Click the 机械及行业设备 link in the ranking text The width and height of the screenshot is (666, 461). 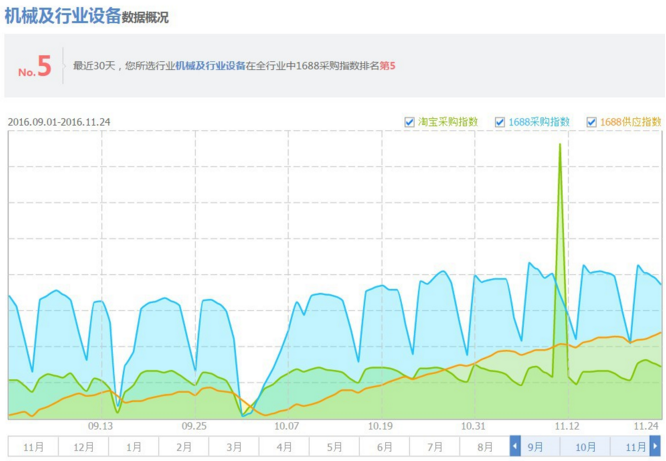coord(210,66)
